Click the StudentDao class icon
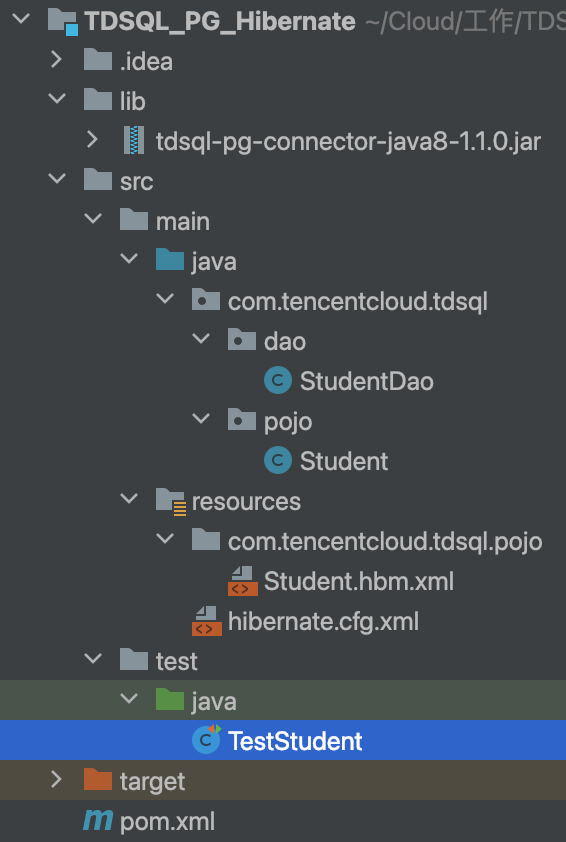This screenshot has height=842, width=566. [x=278, y=381]
